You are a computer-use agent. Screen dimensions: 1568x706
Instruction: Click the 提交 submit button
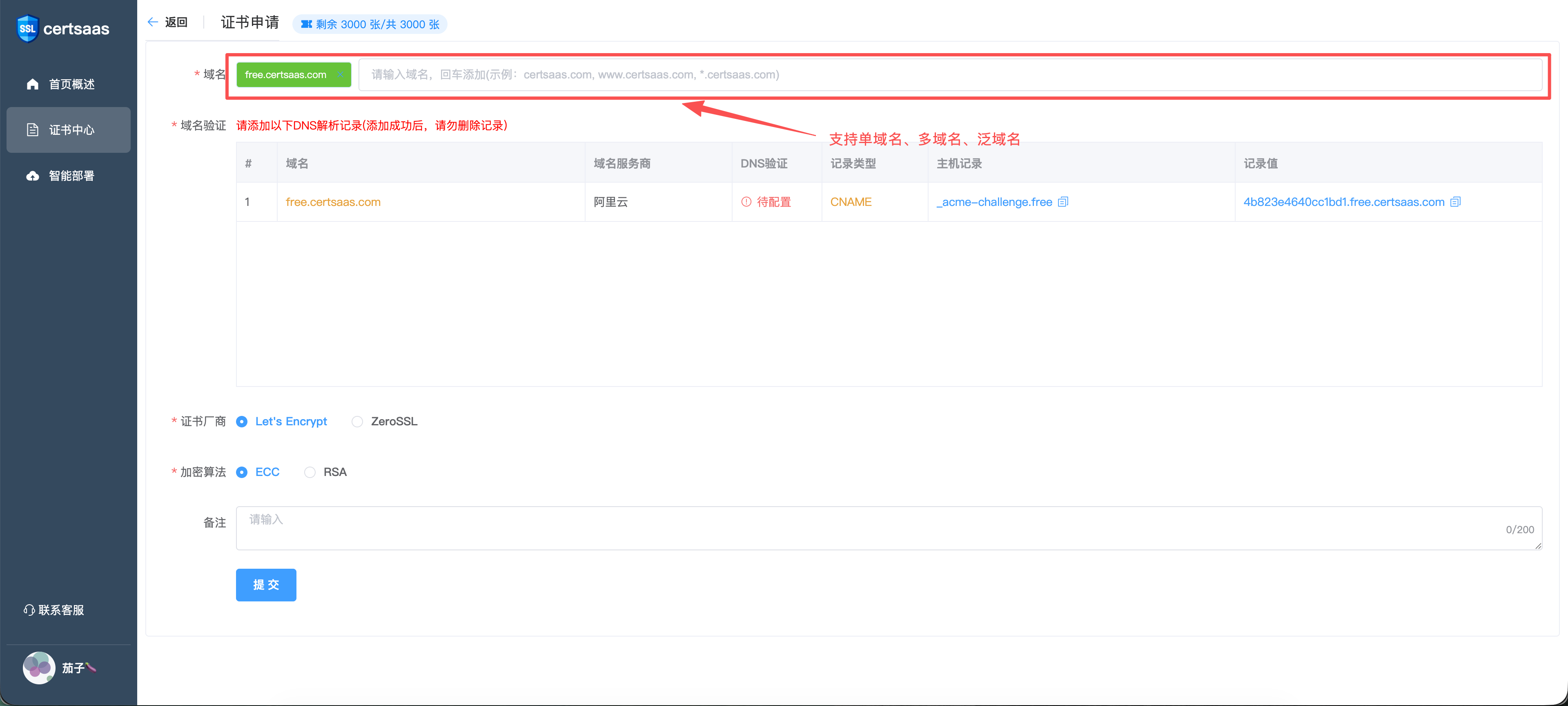pyautogui.click(x=266, y=585)
